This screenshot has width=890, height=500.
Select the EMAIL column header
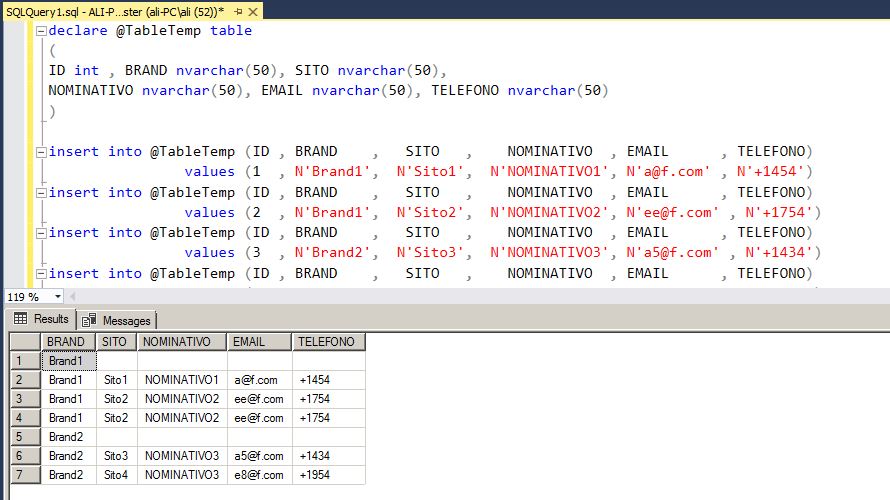[259, 342]
